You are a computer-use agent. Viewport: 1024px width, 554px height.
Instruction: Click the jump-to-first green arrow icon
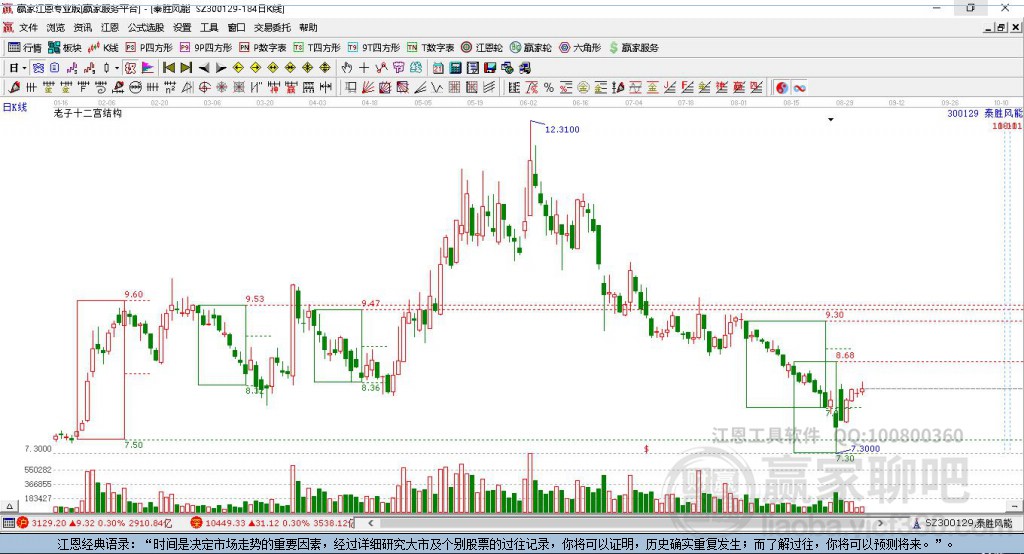click(168, 68)
